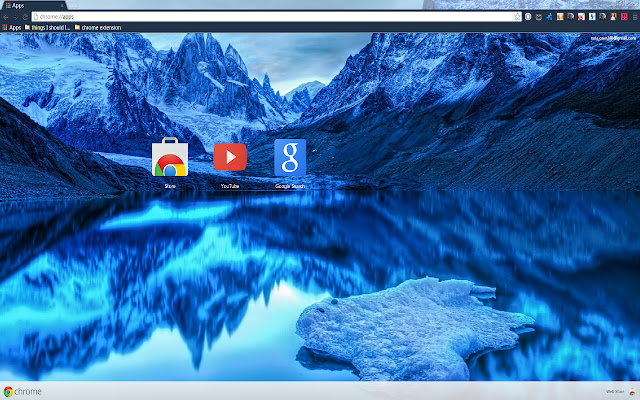Open a new tab next to Apps
This screenshot has width=640, height=400.
pyautogui.click(x=73, y=6)
